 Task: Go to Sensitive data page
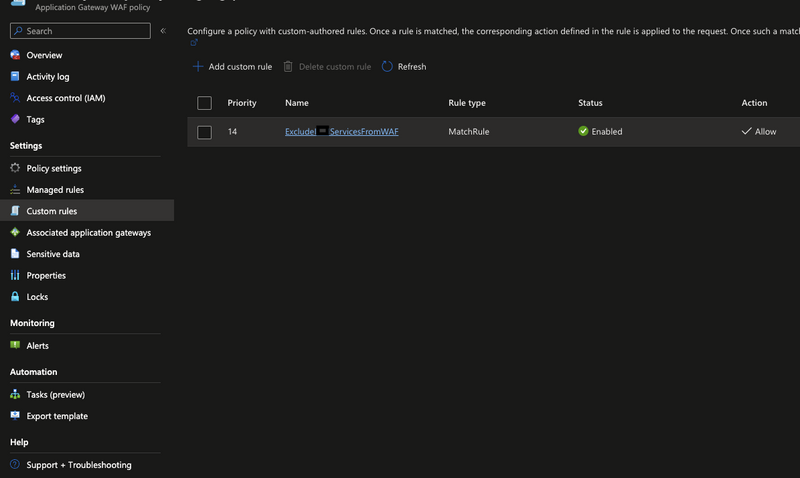coord(53,254)
